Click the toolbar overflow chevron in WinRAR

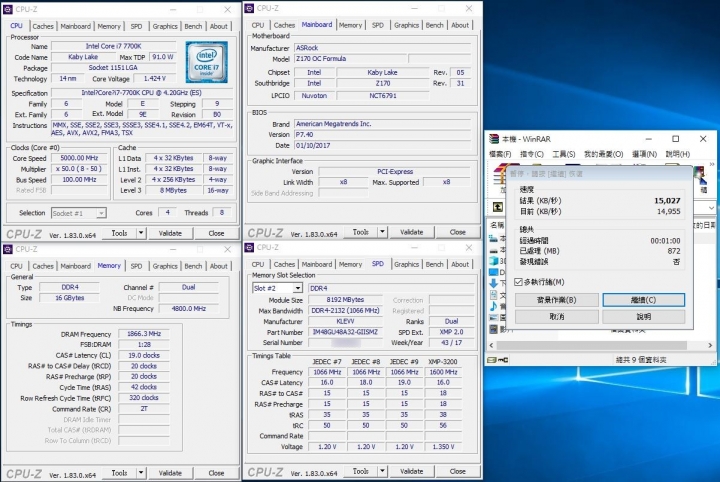tap(712, 164)
